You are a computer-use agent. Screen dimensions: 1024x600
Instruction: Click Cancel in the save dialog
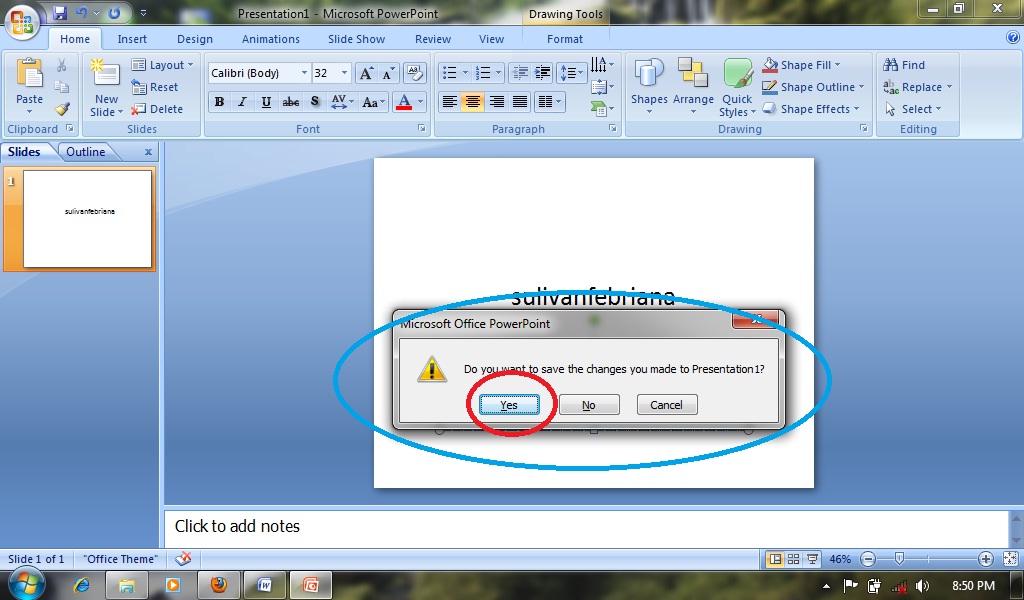pos(666,404)
